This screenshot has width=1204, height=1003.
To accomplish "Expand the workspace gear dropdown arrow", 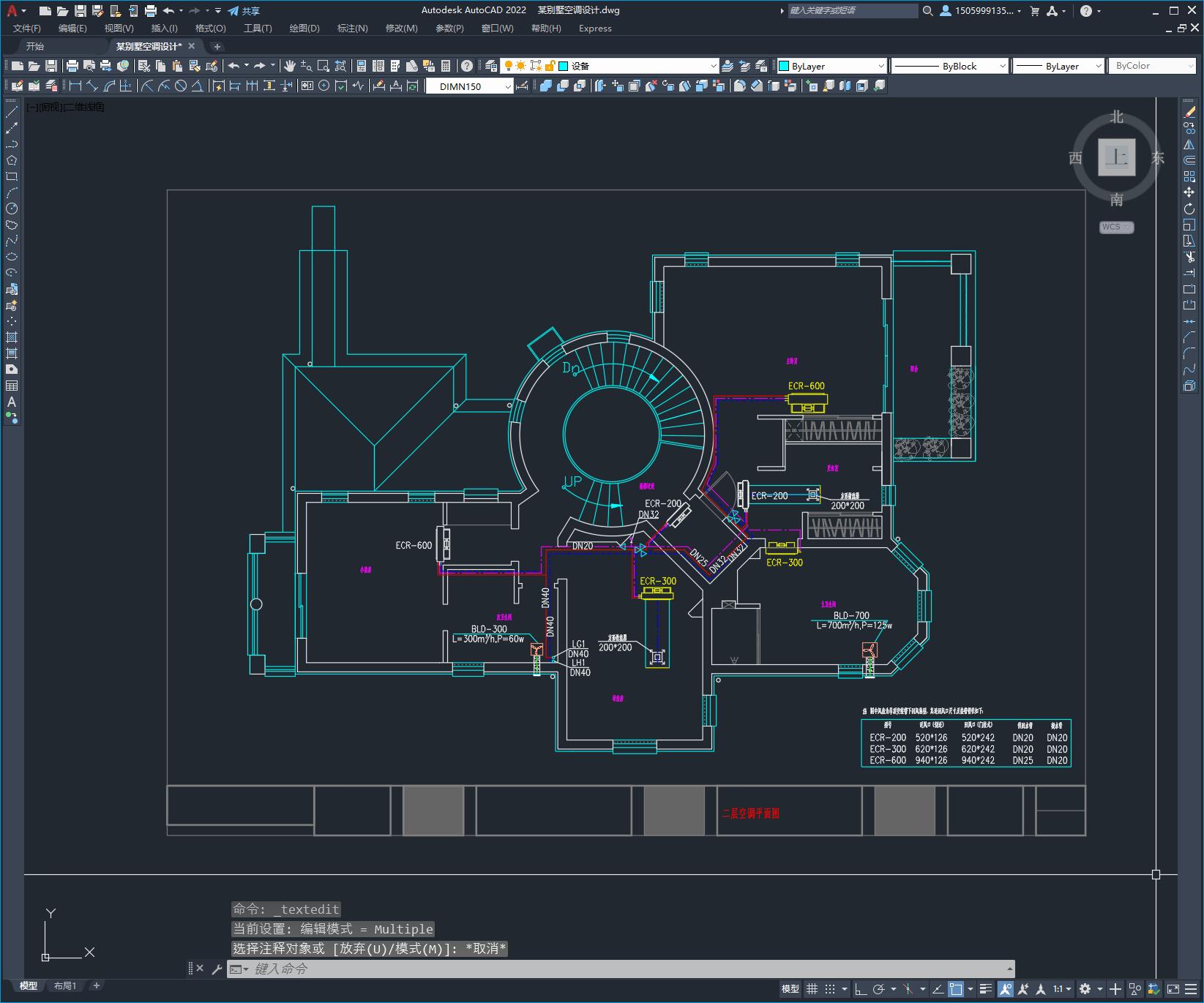I will (x=1099, y=989).
